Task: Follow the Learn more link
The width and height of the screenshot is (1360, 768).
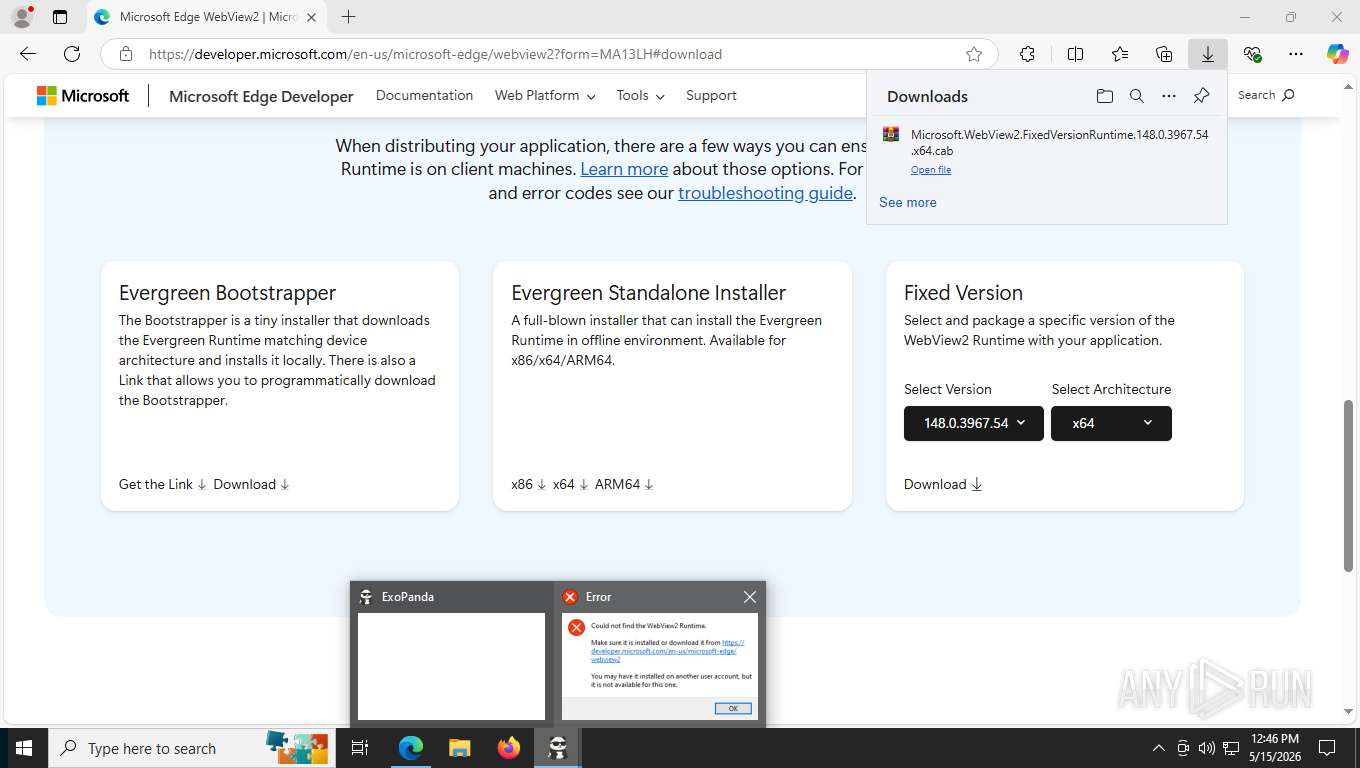Action: (624, 169)
